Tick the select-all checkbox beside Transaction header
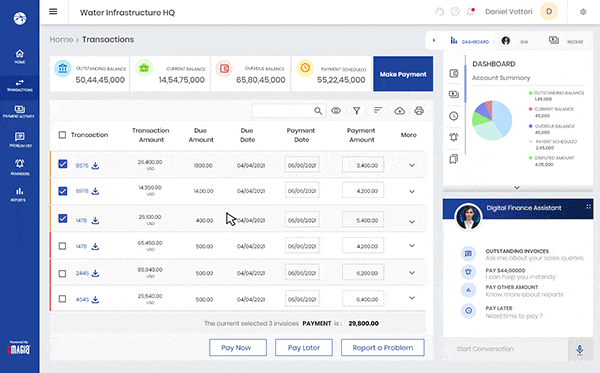Image resolution: width=600 pixels, height=373 pixels. pos(62,135)
